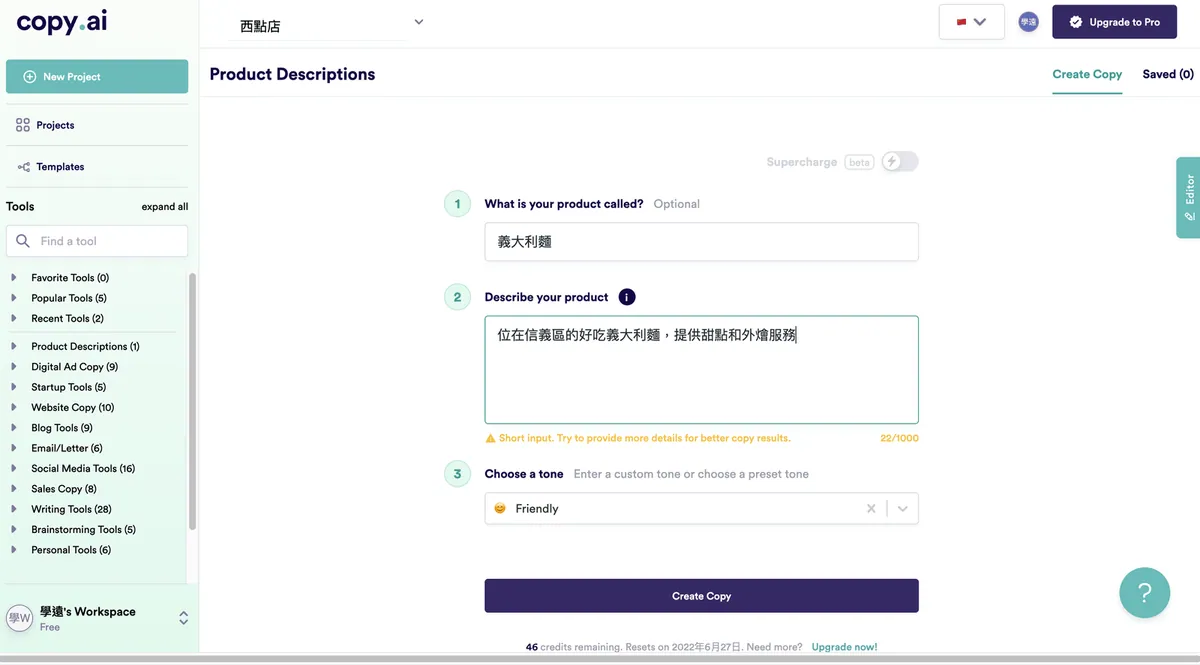Expand Favorite Tools (0)

point(70,278)
